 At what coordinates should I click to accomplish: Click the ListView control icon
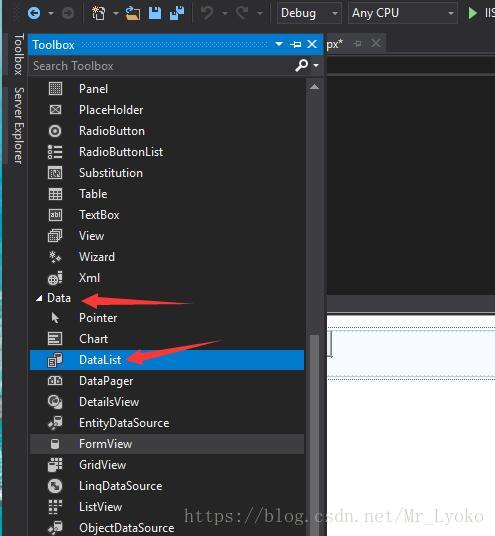pos(55,507)
